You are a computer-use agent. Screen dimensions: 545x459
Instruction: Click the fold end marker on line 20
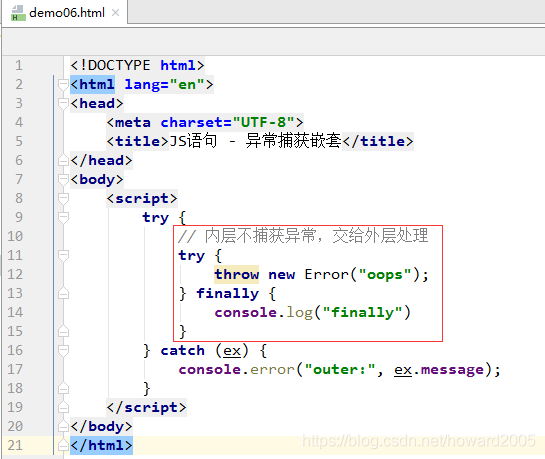(x=63, y=427)
